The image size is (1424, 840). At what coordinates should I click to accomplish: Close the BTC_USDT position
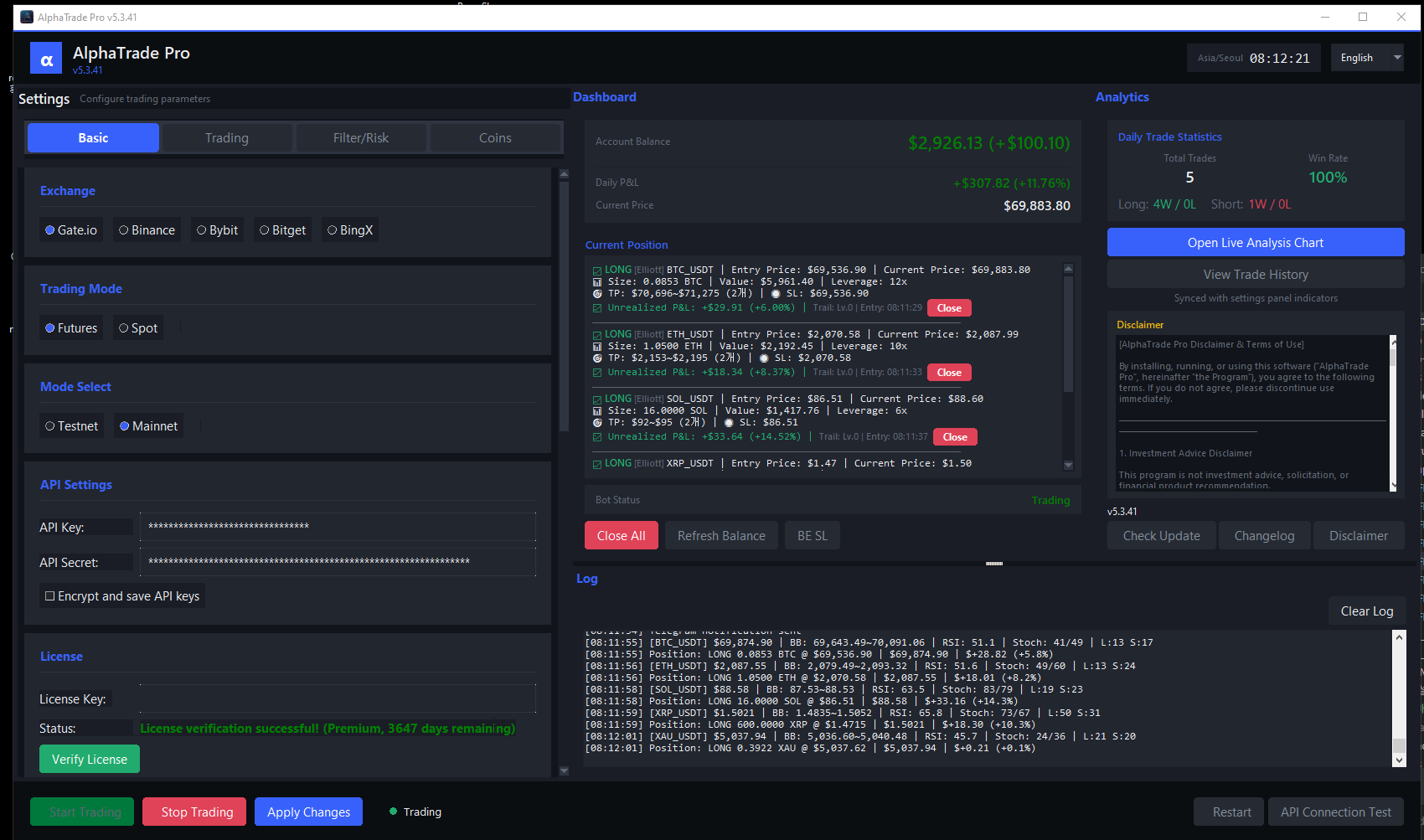coord(949,308)
